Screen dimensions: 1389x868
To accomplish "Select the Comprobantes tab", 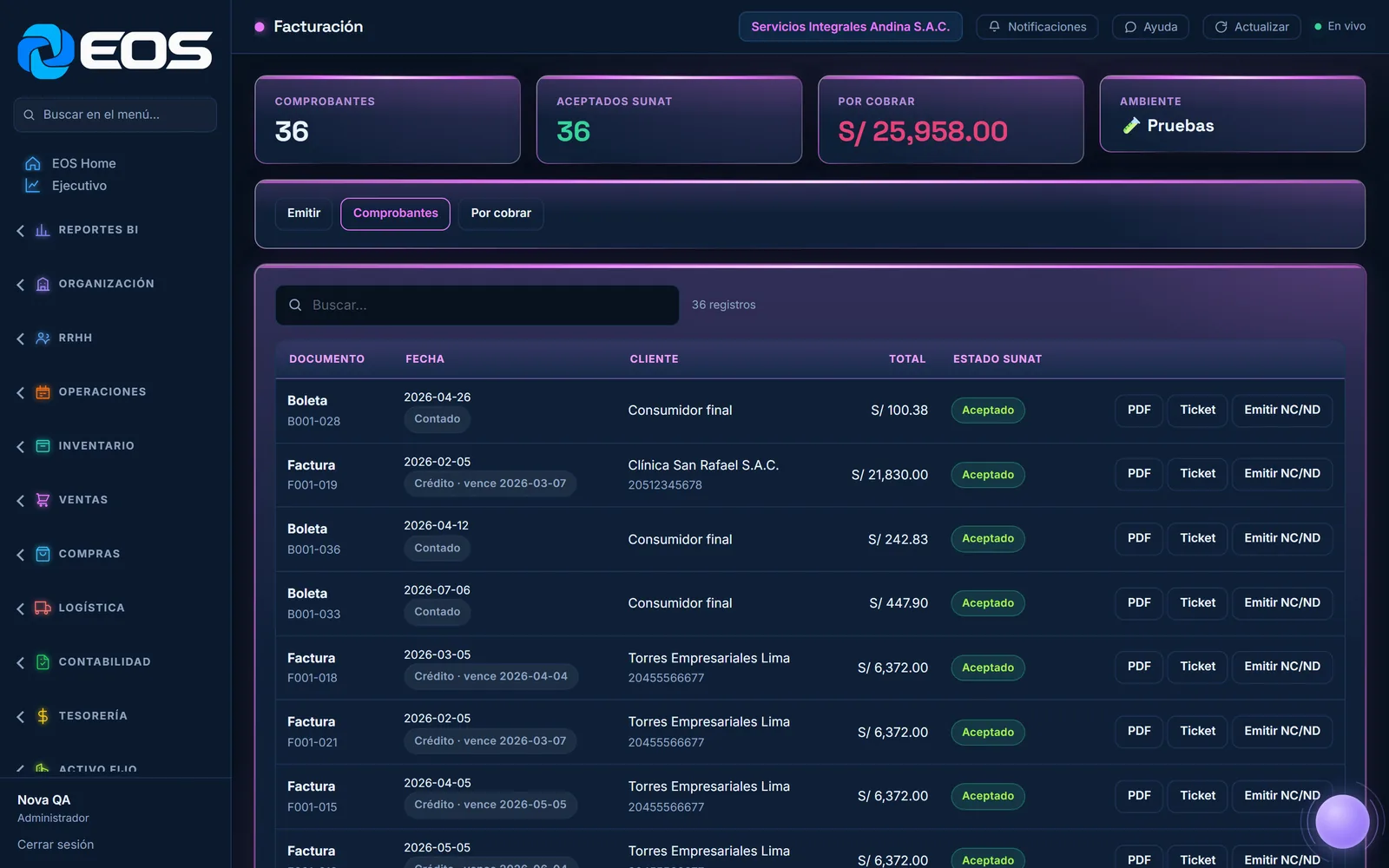I will (x=395, y=214).
